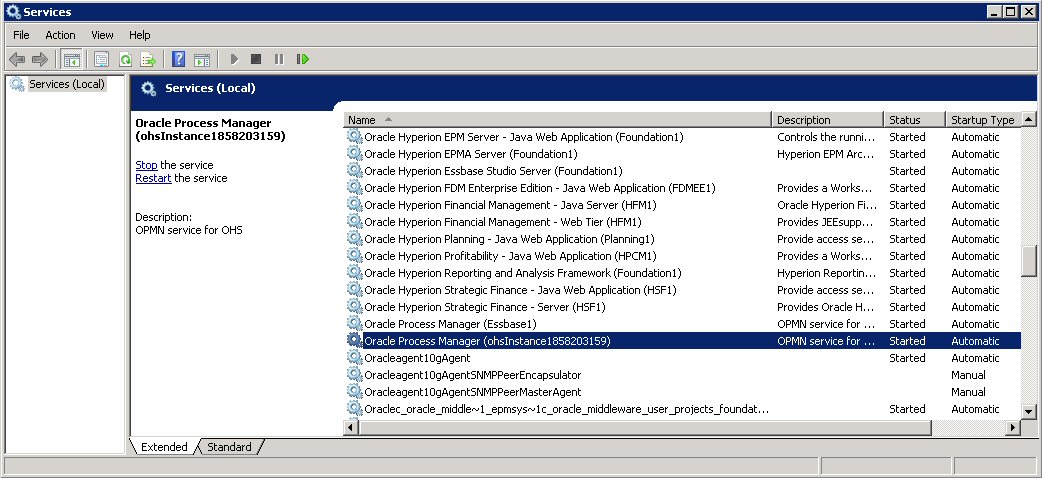Click 'Oracle Hyperion Fi...' description cell
The width and height of the screenshot is (1042, 478).
(x=827, y=205)
